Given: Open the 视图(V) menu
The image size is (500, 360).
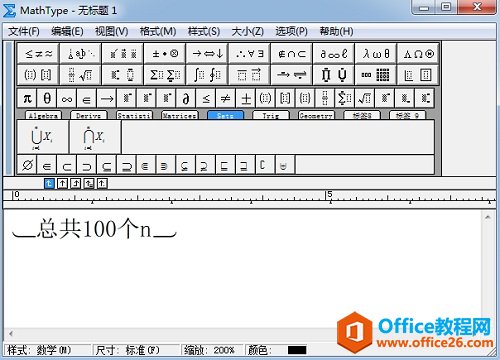Looking at the screenshot, I should (x=111, y=31).
